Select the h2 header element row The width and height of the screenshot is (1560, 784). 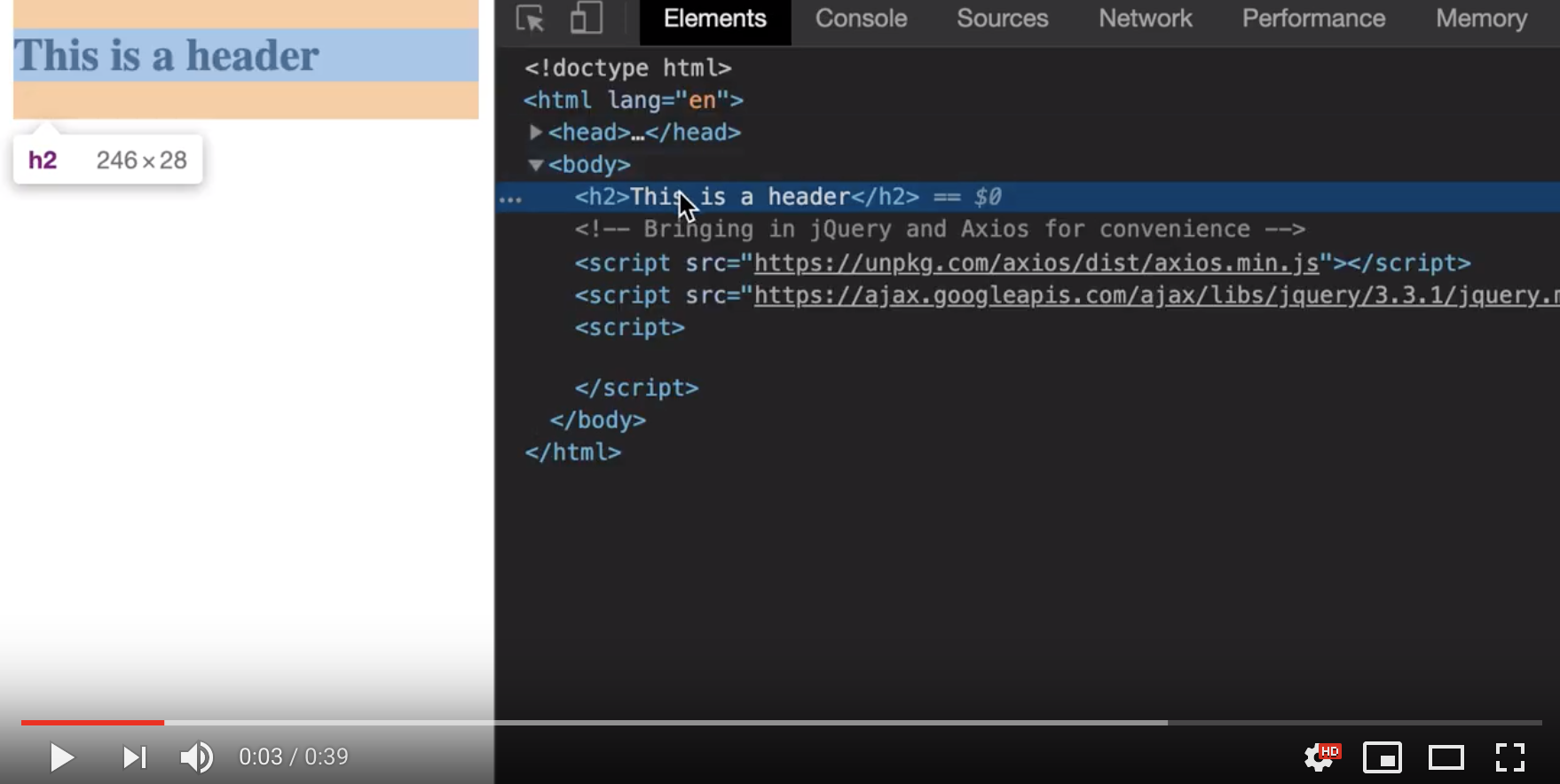click(1028, 197)
